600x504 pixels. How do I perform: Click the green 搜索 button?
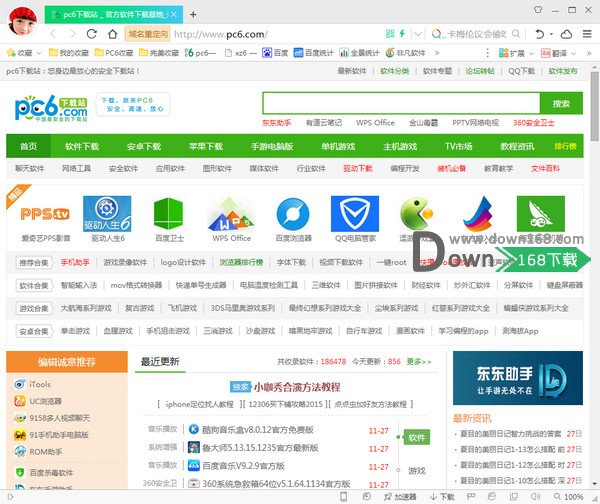click(561, 103)
